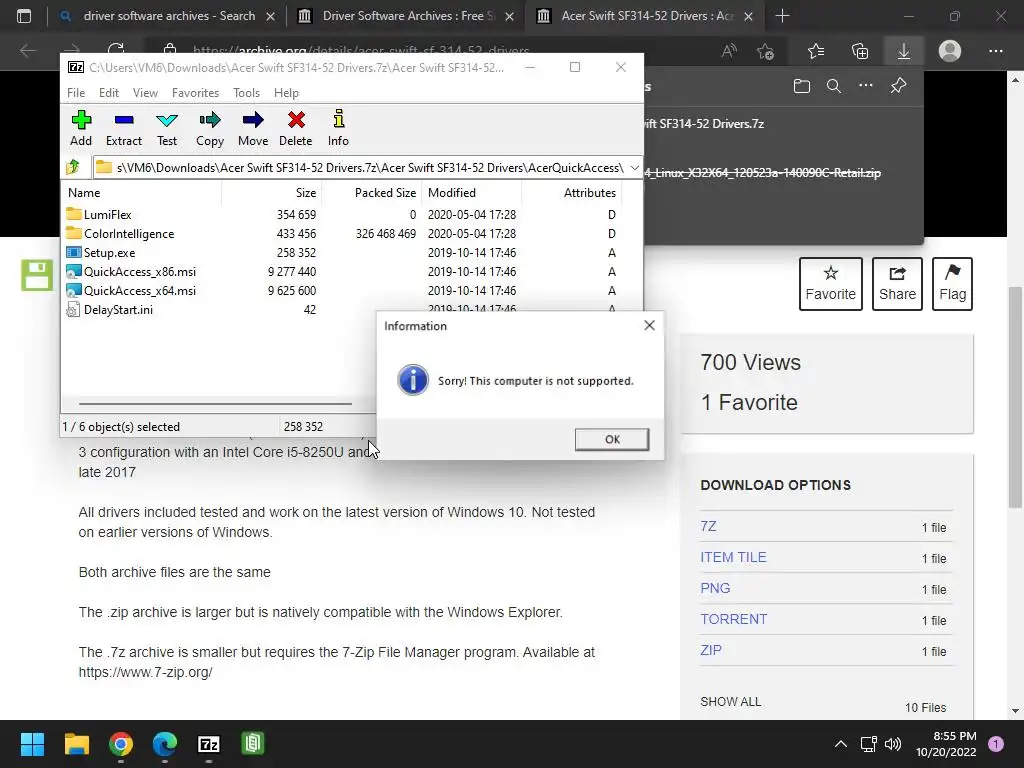Viewport: 1024px width, 768px height.
Task: Click the Read aloud icon in address bar
Action: coord(729,51)
